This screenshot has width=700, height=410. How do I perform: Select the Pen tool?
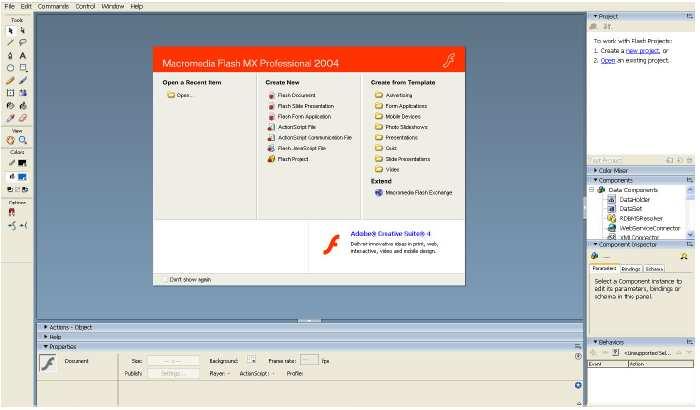click(11, 55)
